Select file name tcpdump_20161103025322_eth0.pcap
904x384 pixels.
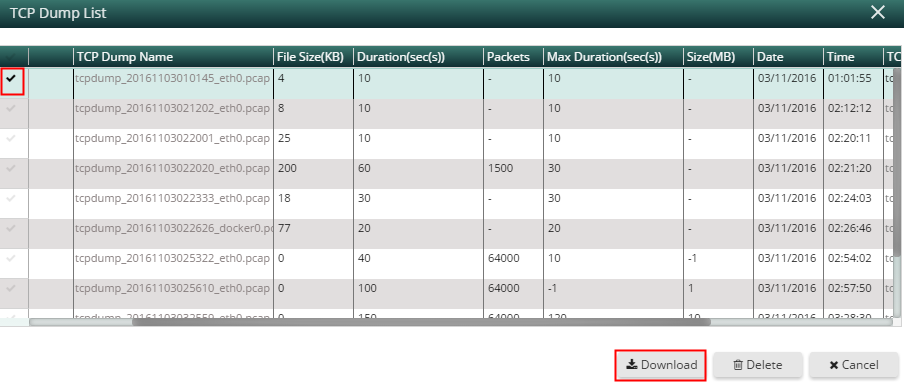pyautogui.click(x=172, y=258)
